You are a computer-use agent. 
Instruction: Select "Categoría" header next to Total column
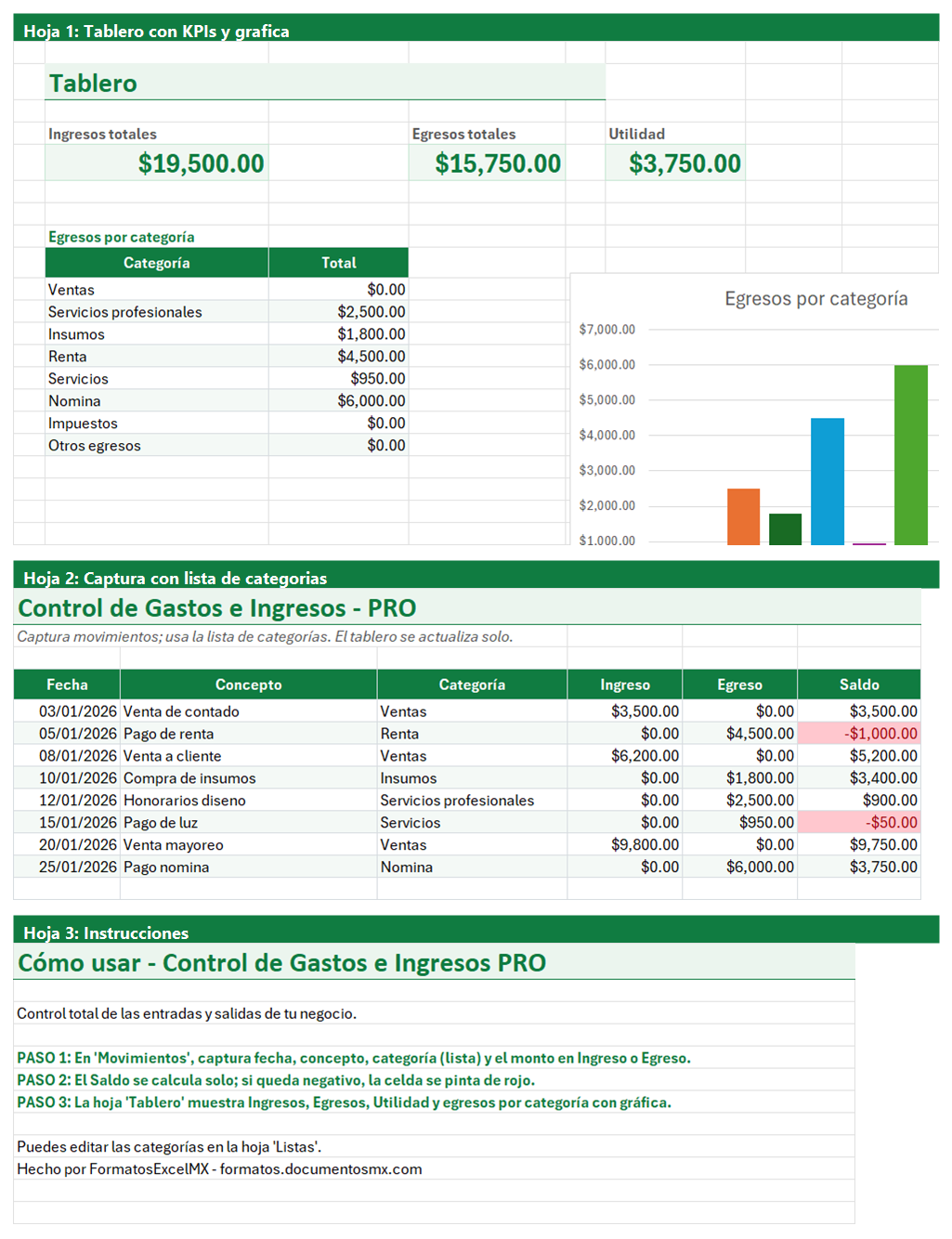pyautogui.click(x=157, y=263)
